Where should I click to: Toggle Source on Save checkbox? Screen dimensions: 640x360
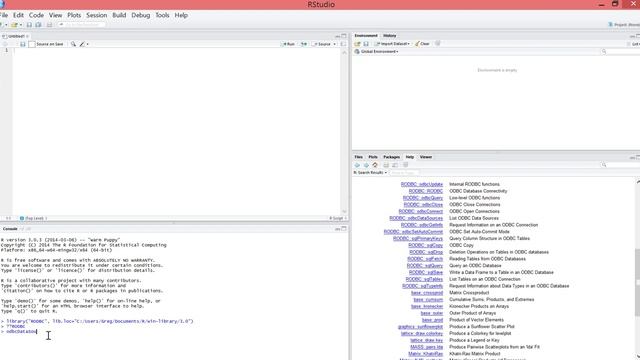coord(32,44)
